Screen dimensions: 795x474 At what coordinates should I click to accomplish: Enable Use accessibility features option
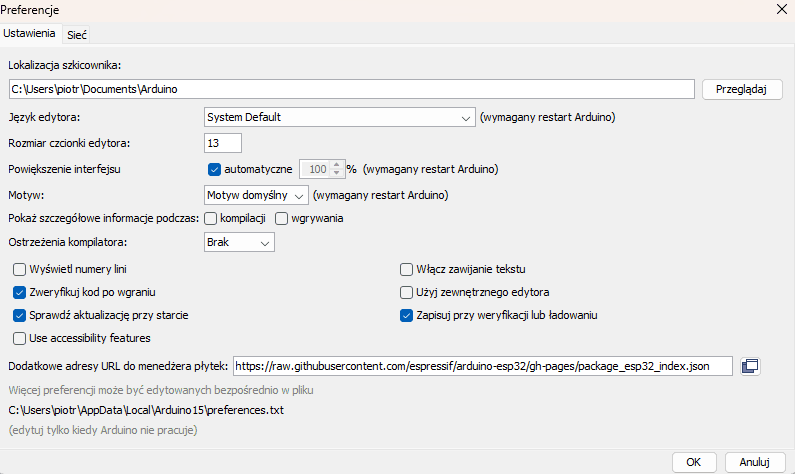[19, 338]
